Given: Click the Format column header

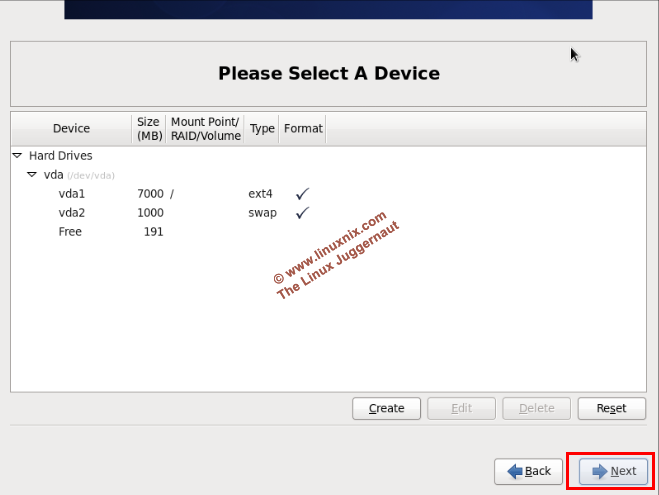Looking at the screenshot, I should click(x=303, y=129).
